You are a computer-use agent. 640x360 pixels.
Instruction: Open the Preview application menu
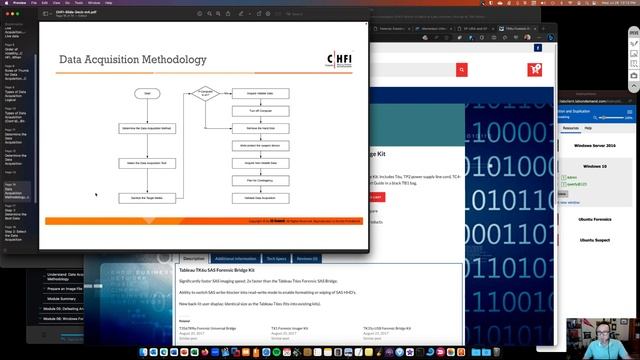point(19,3)
